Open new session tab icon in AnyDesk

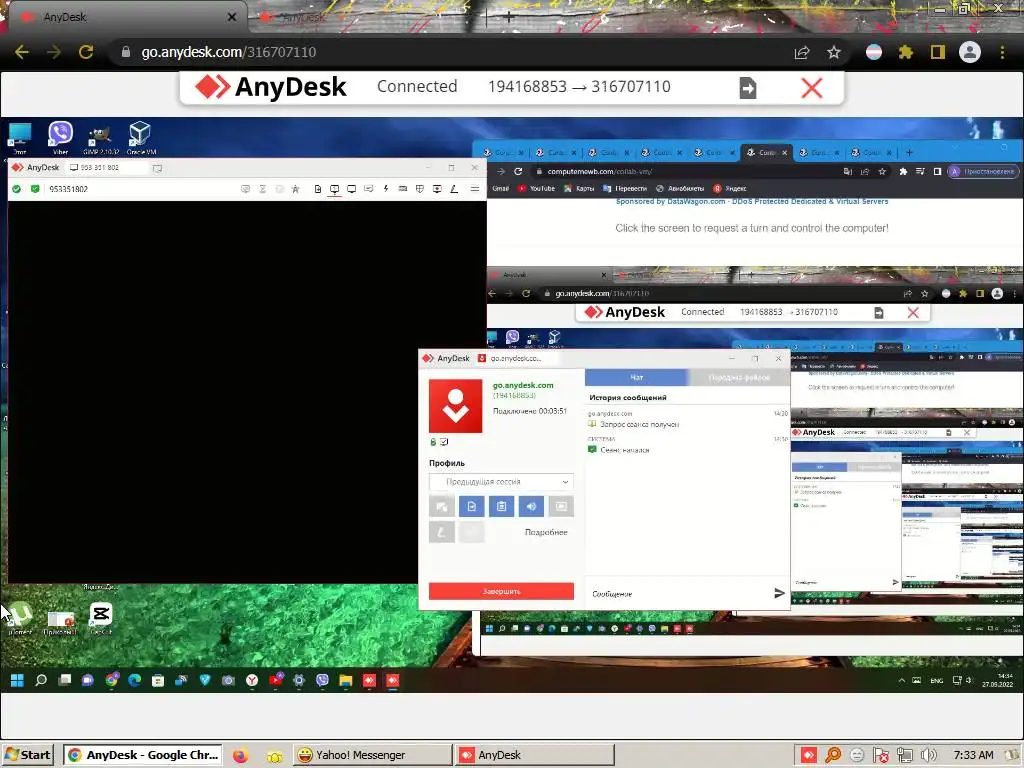coord(157,168)
